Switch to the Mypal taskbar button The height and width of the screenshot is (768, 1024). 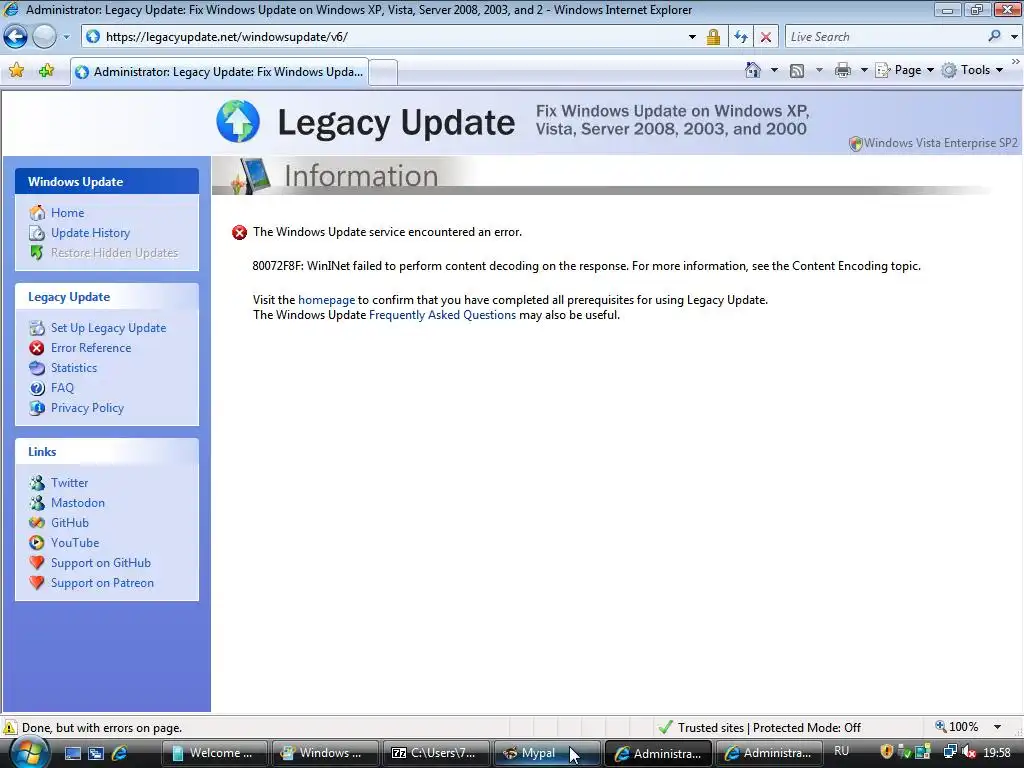[546, 753]
